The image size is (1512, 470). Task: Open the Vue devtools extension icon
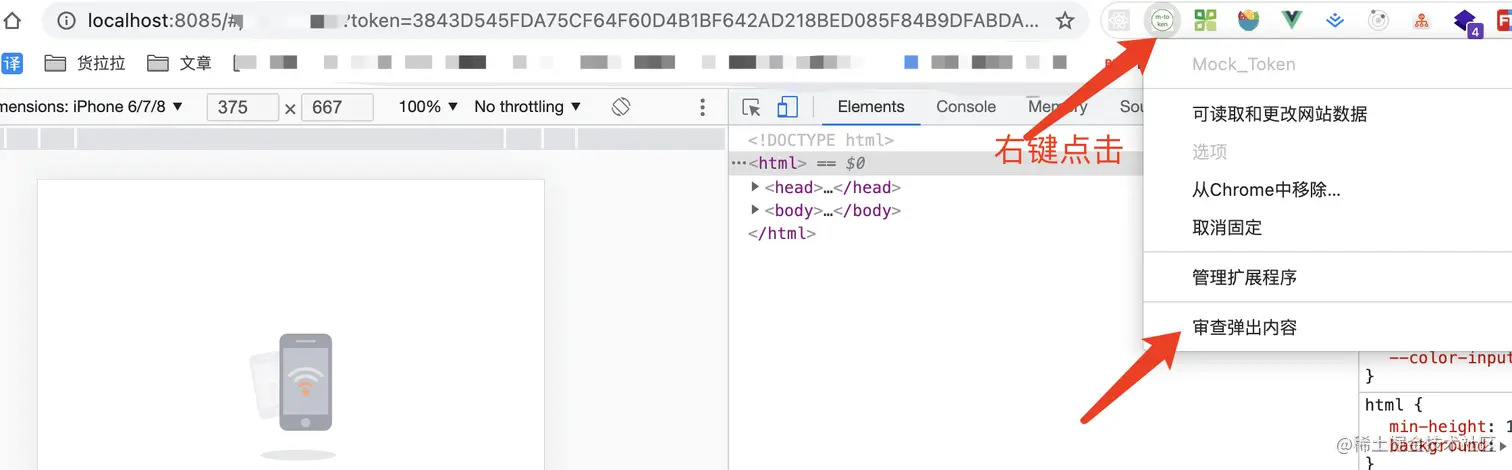coord(1291,20)
